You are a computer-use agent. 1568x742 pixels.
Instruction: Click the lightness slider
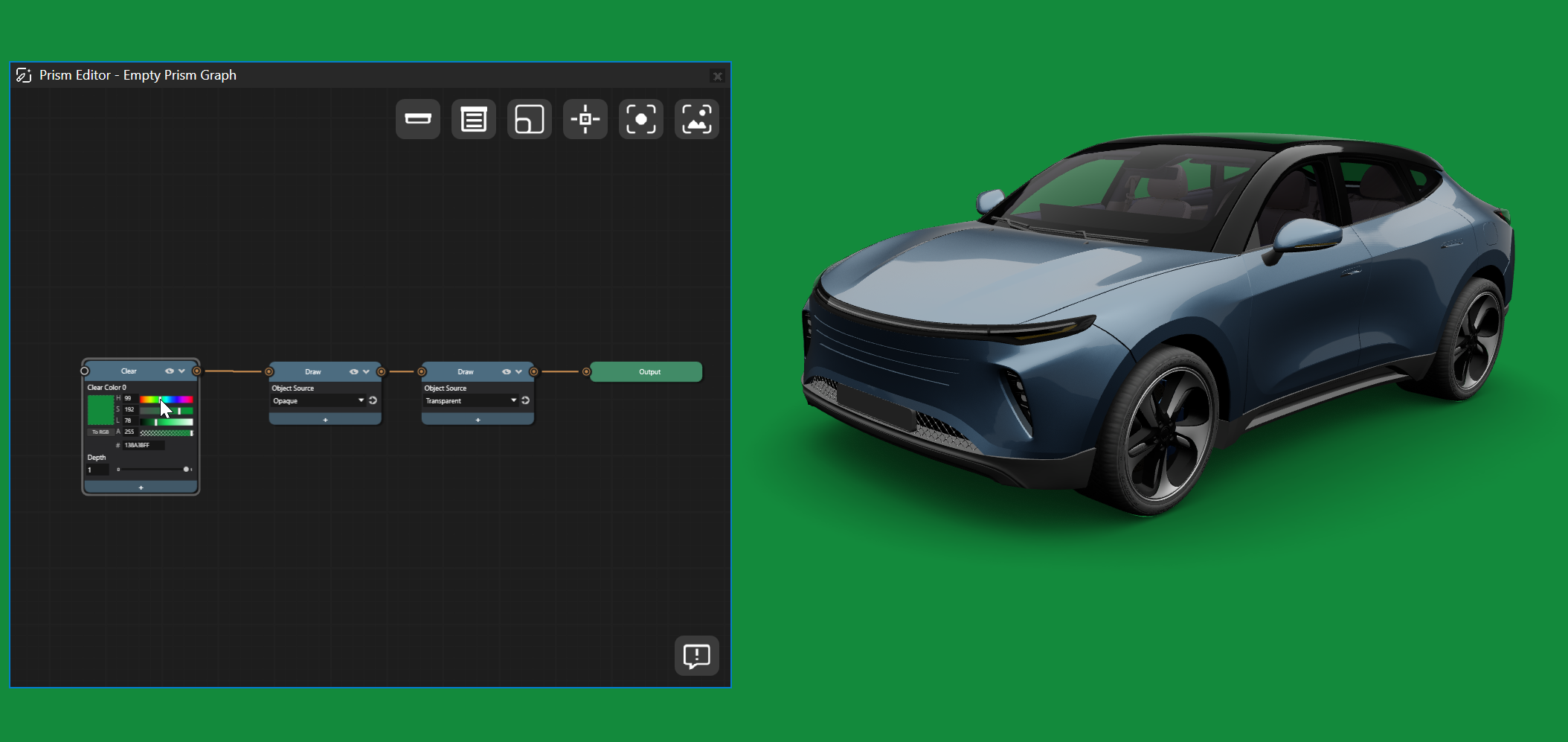click(167, 421)
